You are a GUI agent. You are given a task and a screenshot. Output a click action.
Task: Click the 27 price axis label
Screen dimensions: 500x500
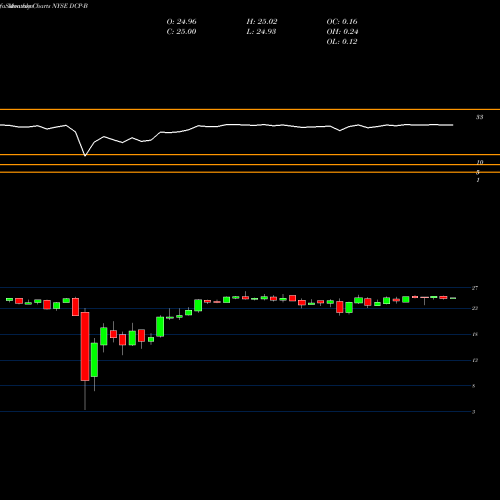(475, 288)
